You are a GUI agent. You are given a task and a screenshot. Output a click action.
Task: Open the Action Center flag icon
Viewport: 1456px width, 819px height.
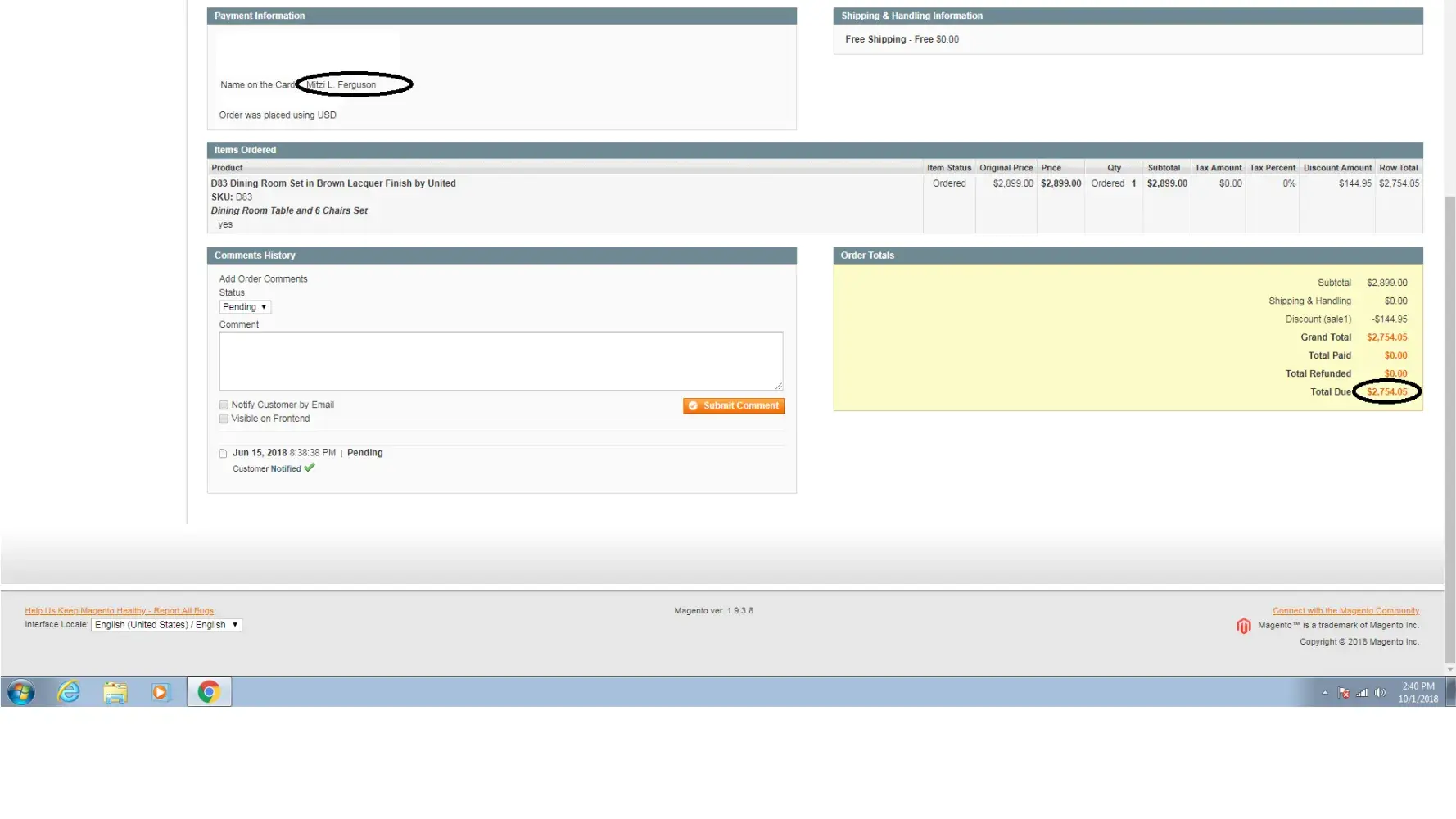1344,693
